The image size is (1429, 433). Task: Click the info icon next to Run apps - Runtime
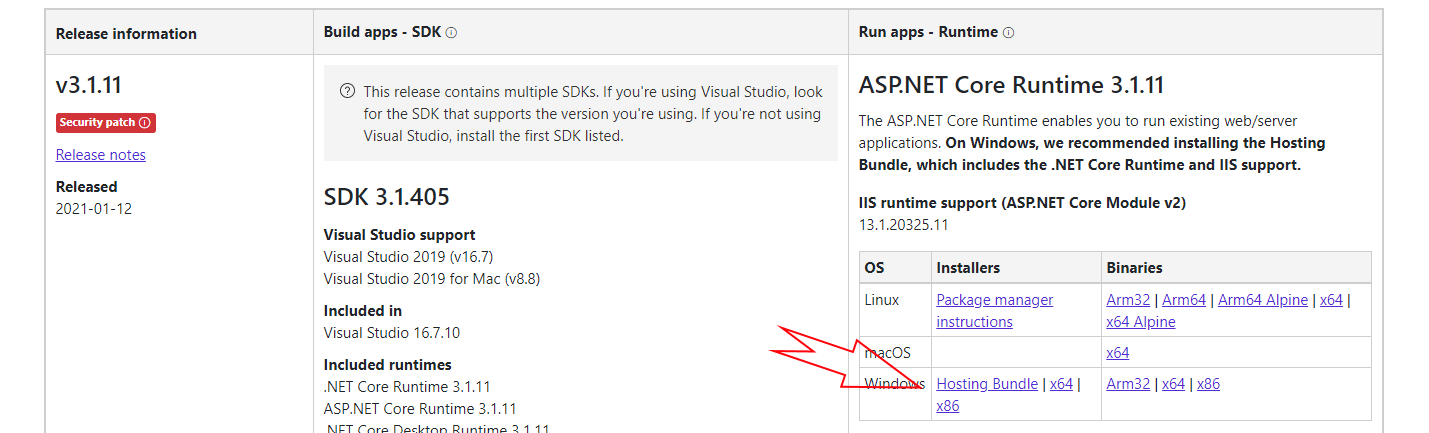coord(1008,32)
